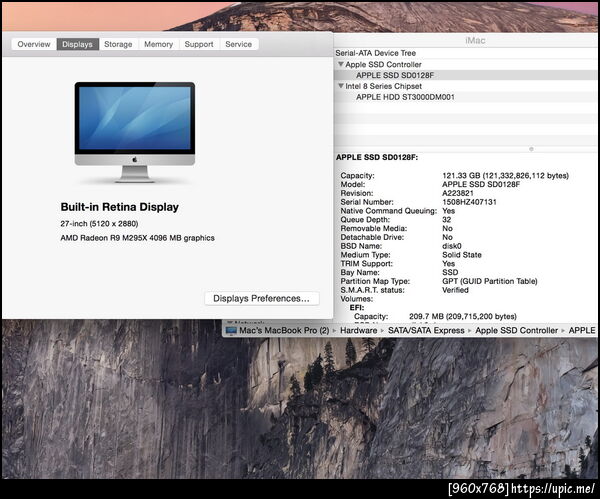
Task: Collapse the Intel 8 Series Chipset node
Action: click(x=341, y=86)
